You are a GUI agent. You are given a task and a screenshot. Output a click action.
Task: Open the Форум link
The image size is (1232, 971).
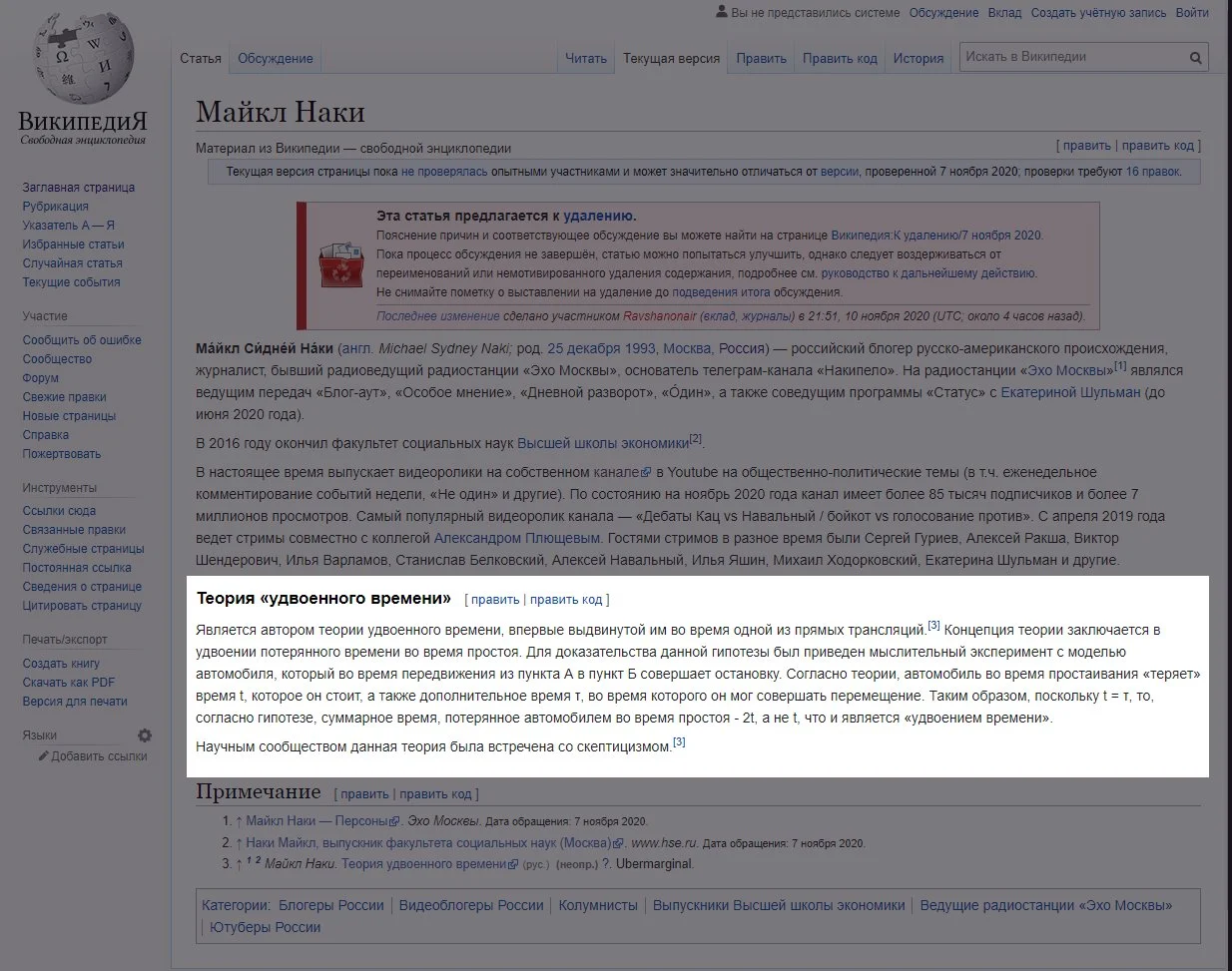41,378
